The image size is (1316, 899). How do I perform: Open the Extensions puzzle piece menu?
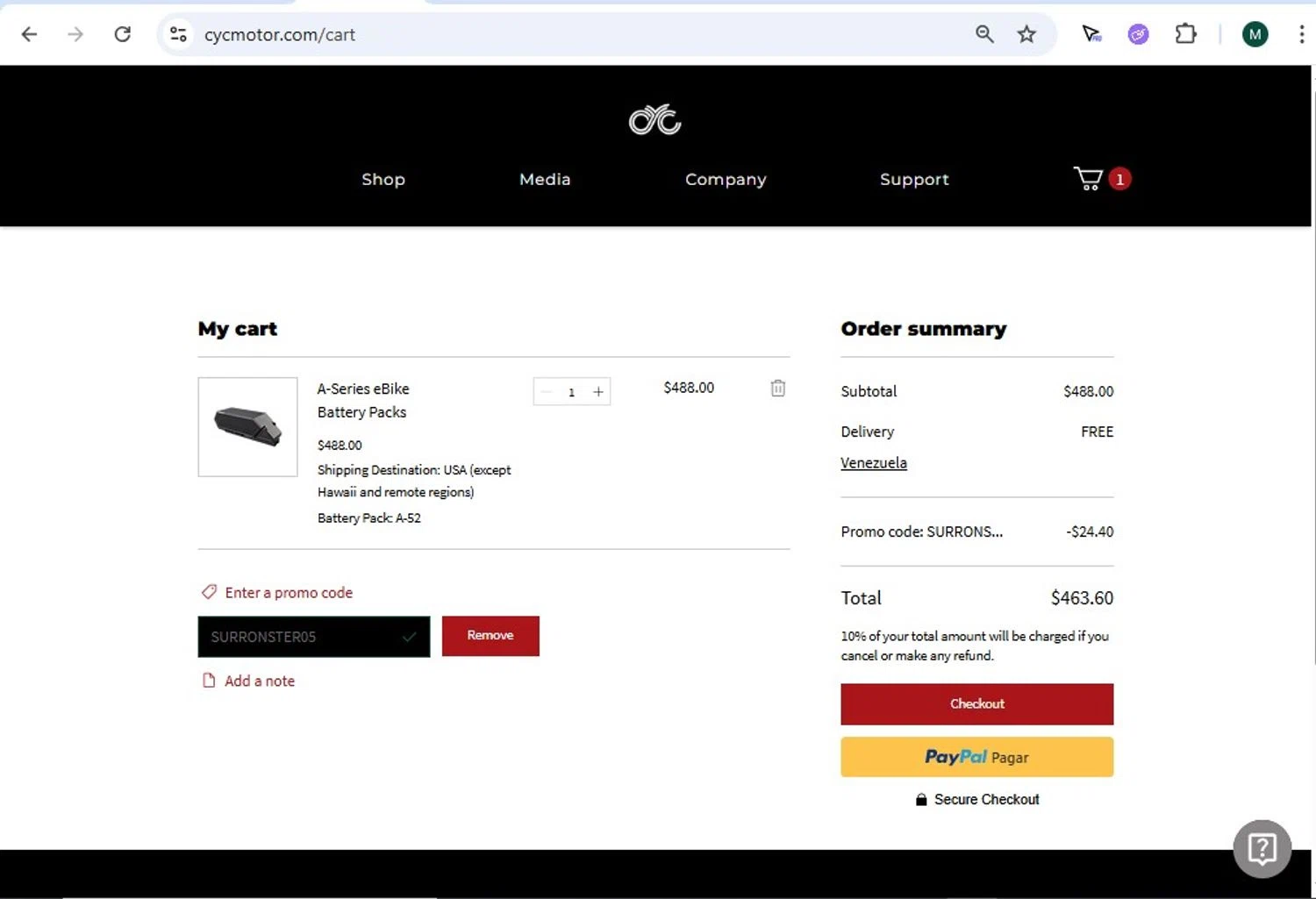(x=1185, y=34)
